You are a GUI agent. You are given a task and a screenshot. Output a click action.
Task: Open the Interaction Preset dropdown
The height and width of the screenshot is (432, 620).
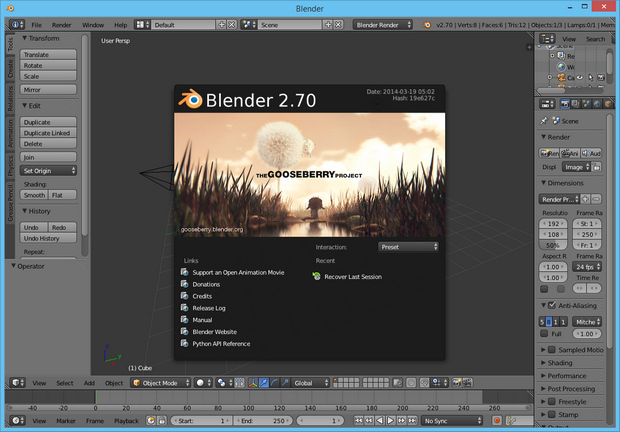(x=408, y=247)
